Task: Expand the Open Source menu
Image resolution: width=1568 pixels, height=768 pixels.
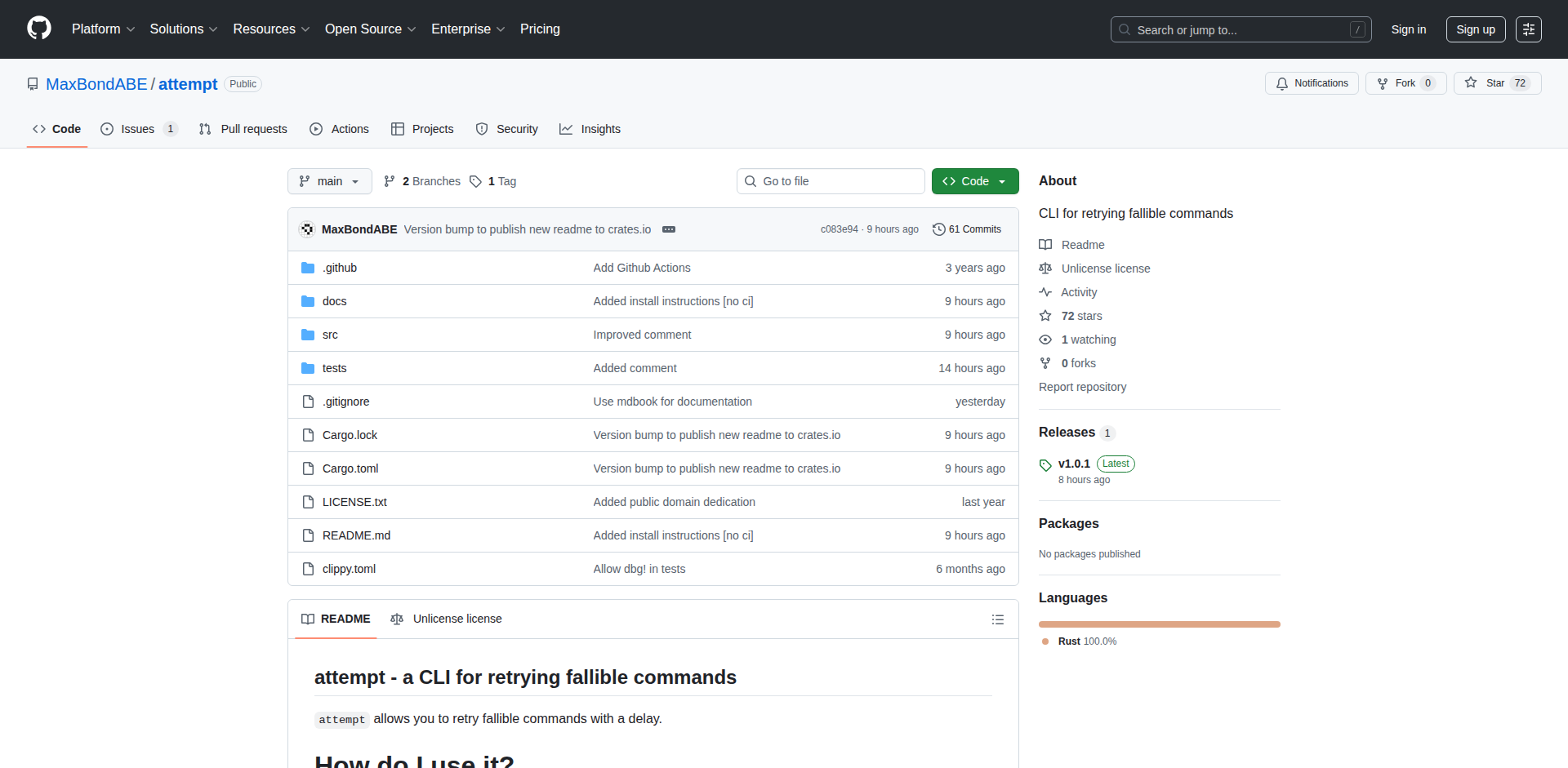Action: pos(370,29)
